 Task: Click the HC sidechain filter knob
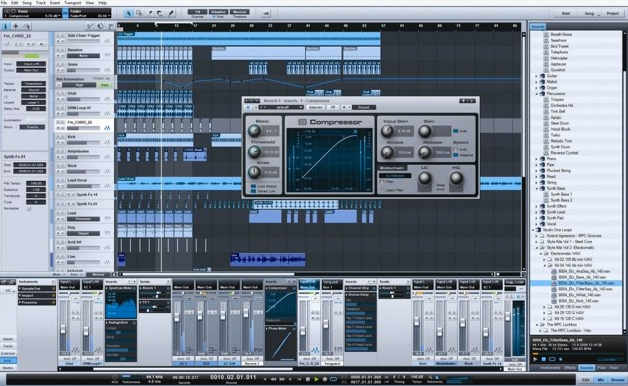pos(456,178)
